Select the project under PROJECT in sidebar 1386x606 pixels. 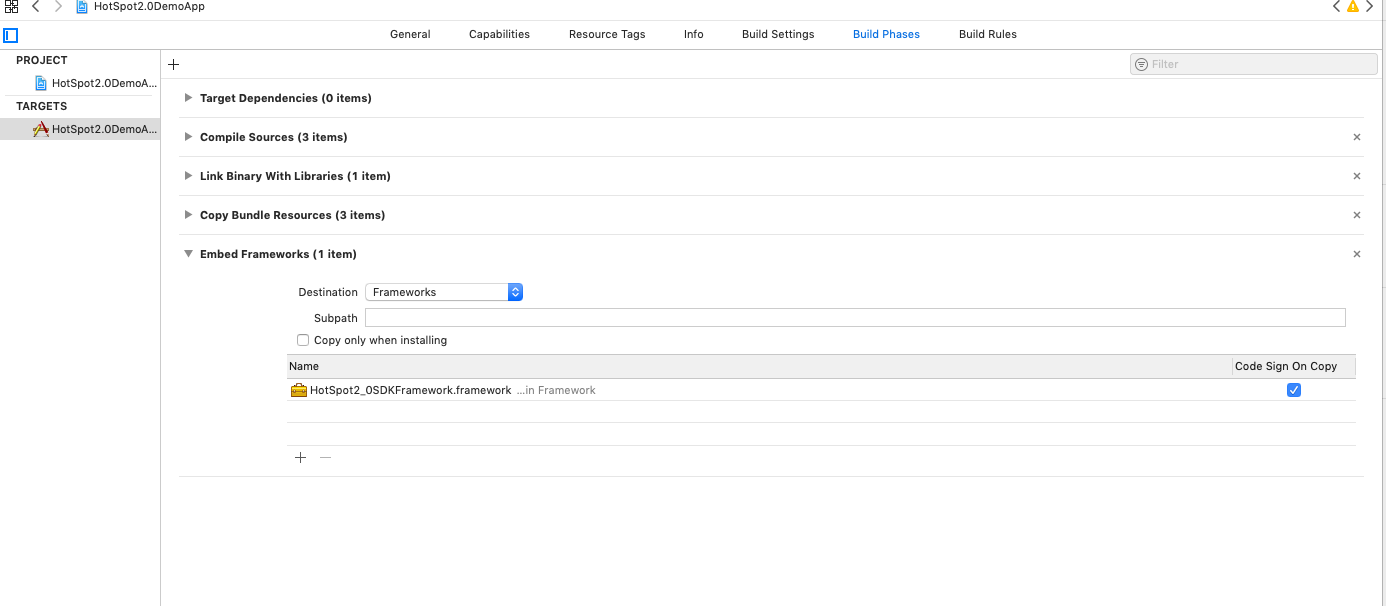[x=80, y=83]
